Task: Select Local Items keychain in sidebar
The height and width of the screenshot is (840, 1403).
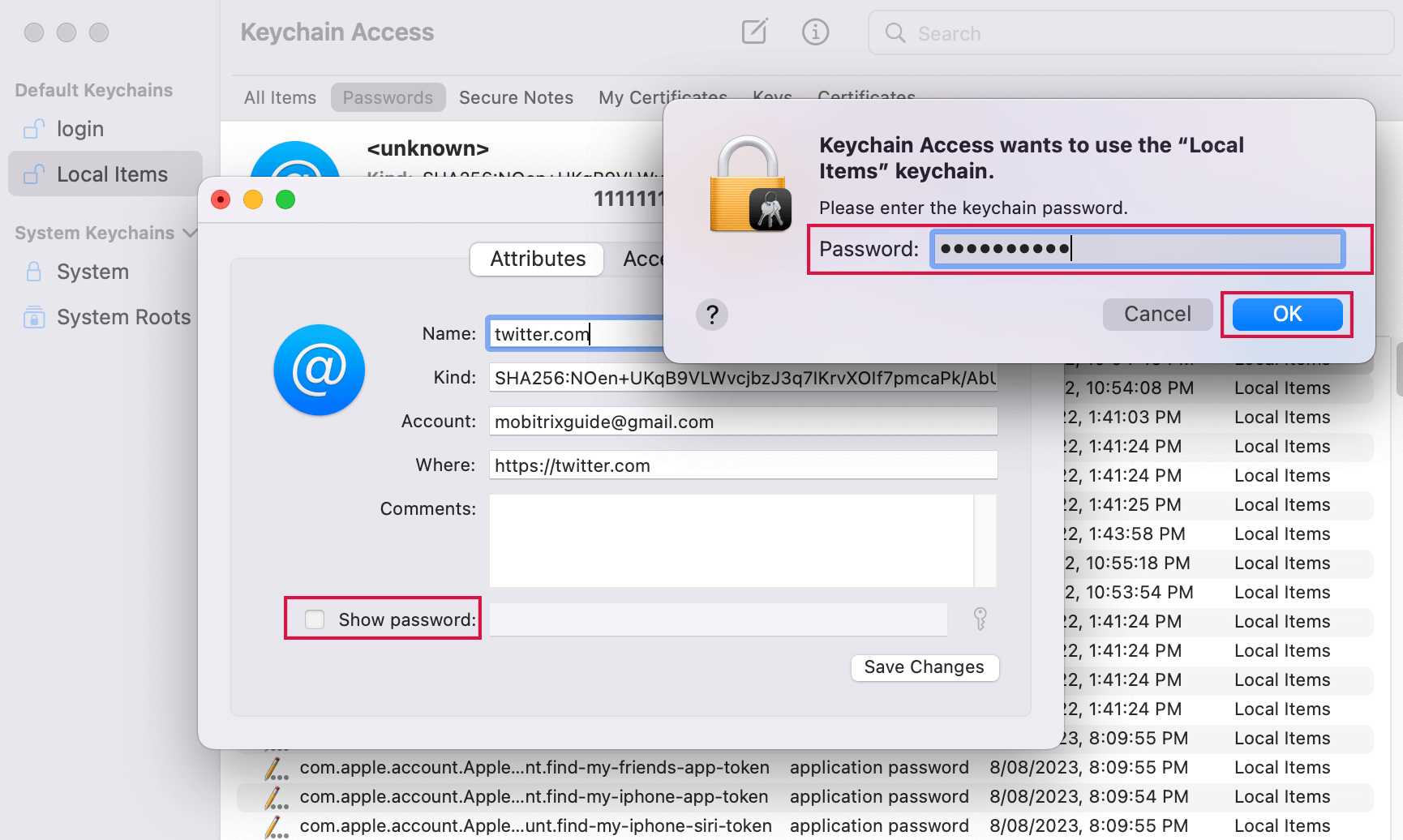Action: click(105, 174)
